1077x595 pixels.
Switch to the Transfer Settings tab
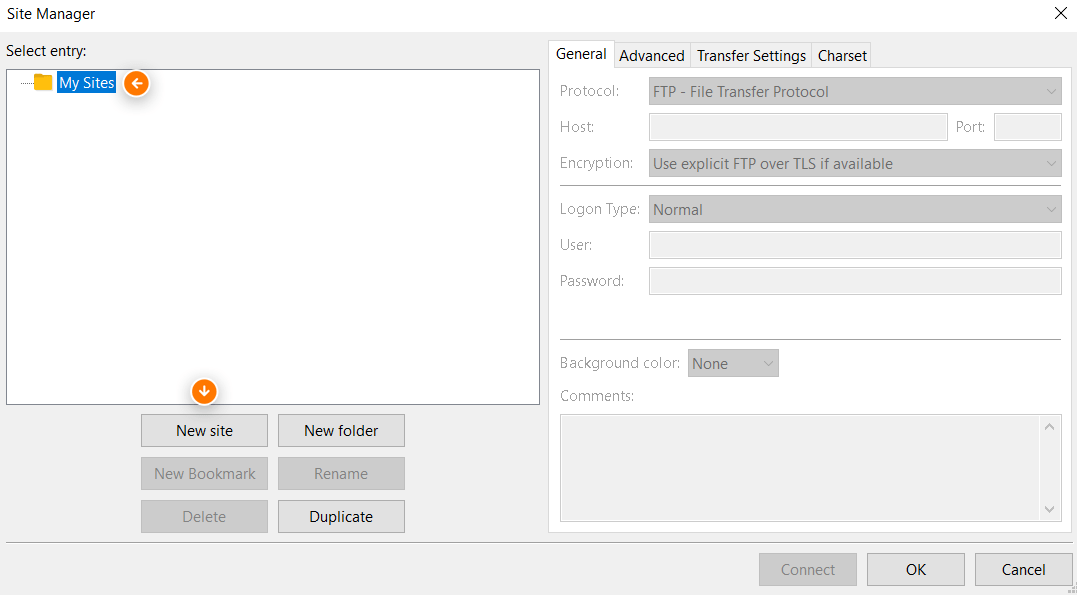pyautogui.click(x=750, y=55)
